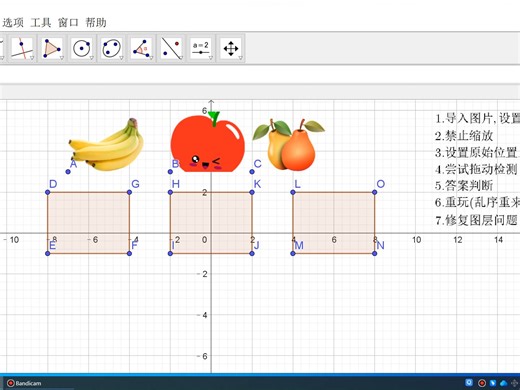This screenshot has height=390, width=520.
Task: Expand the Slider tool dropdown arrow
Action: pos(211,58)
